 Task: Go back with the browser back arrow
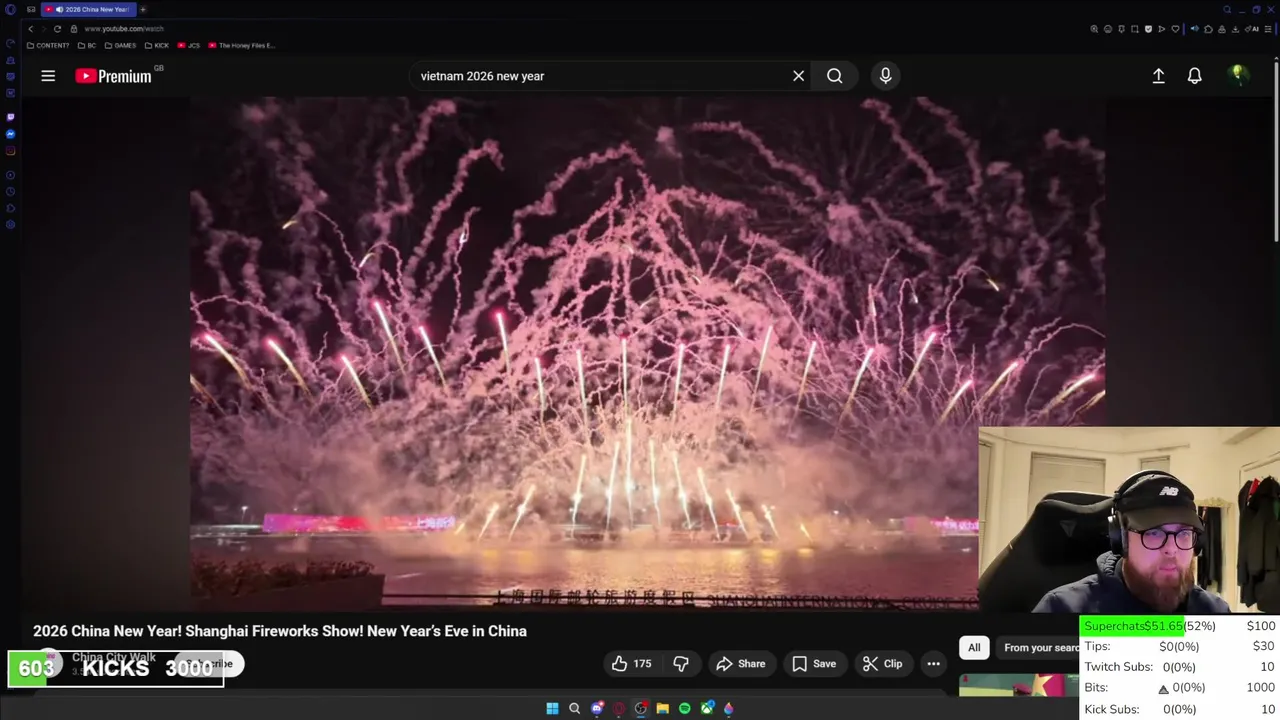(30, 29)
